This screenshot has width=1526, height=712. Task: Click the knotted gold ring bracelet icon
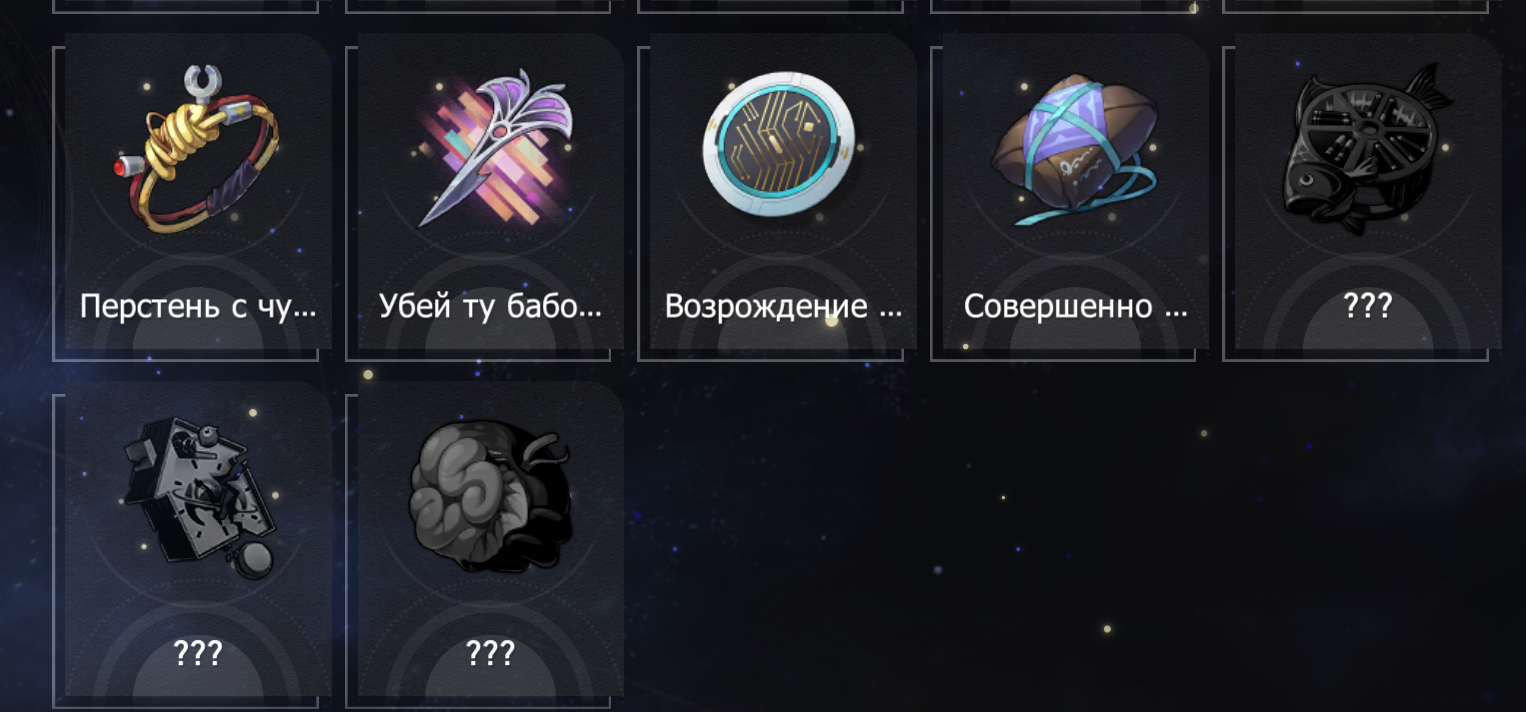click(196, 150)
